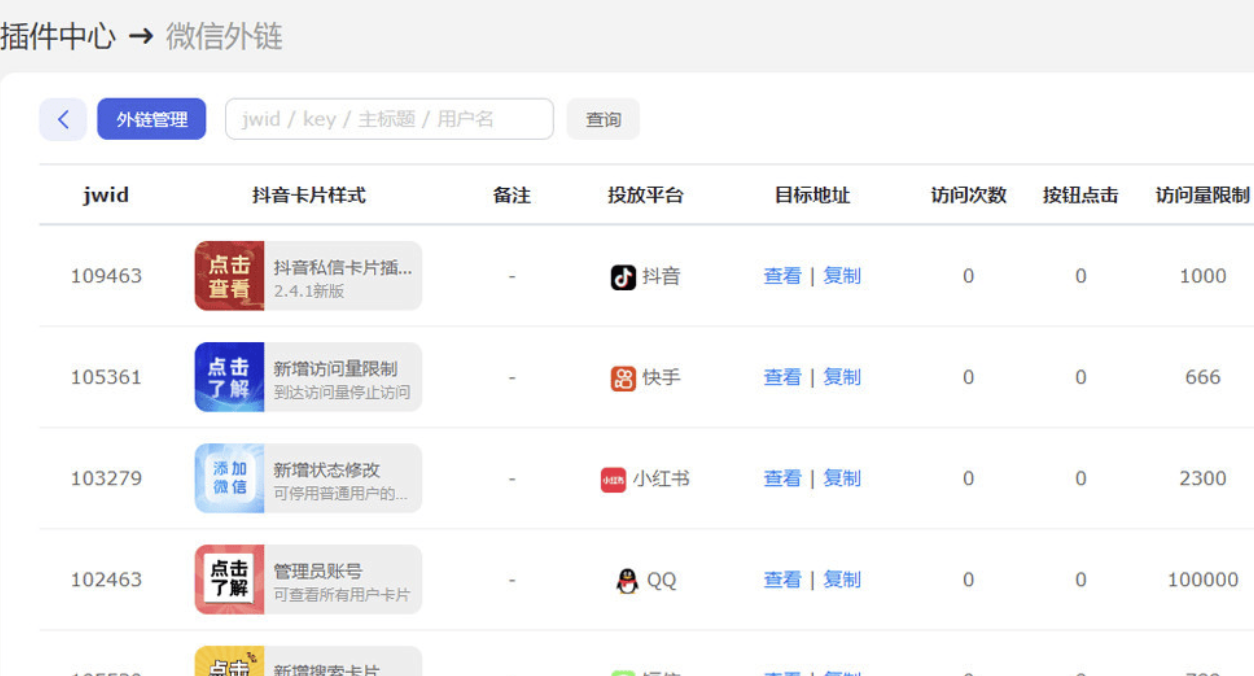The height and width of the screenshot is (676, 1254).
Task: Click the back chevron icon beside 外链管理
Action: pos(63,118)
